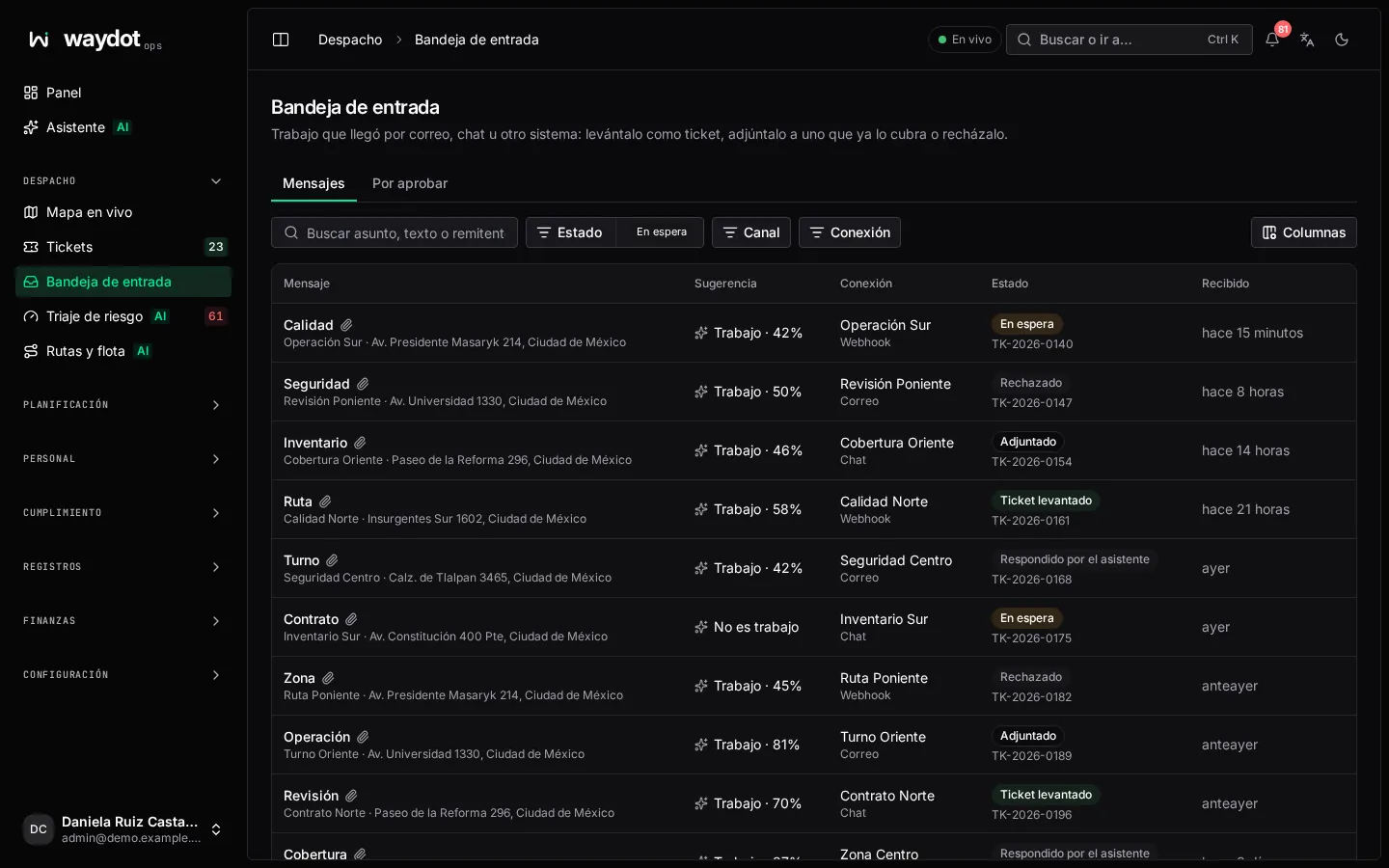Click attachment icon on Calidad message

coord(346,325)
